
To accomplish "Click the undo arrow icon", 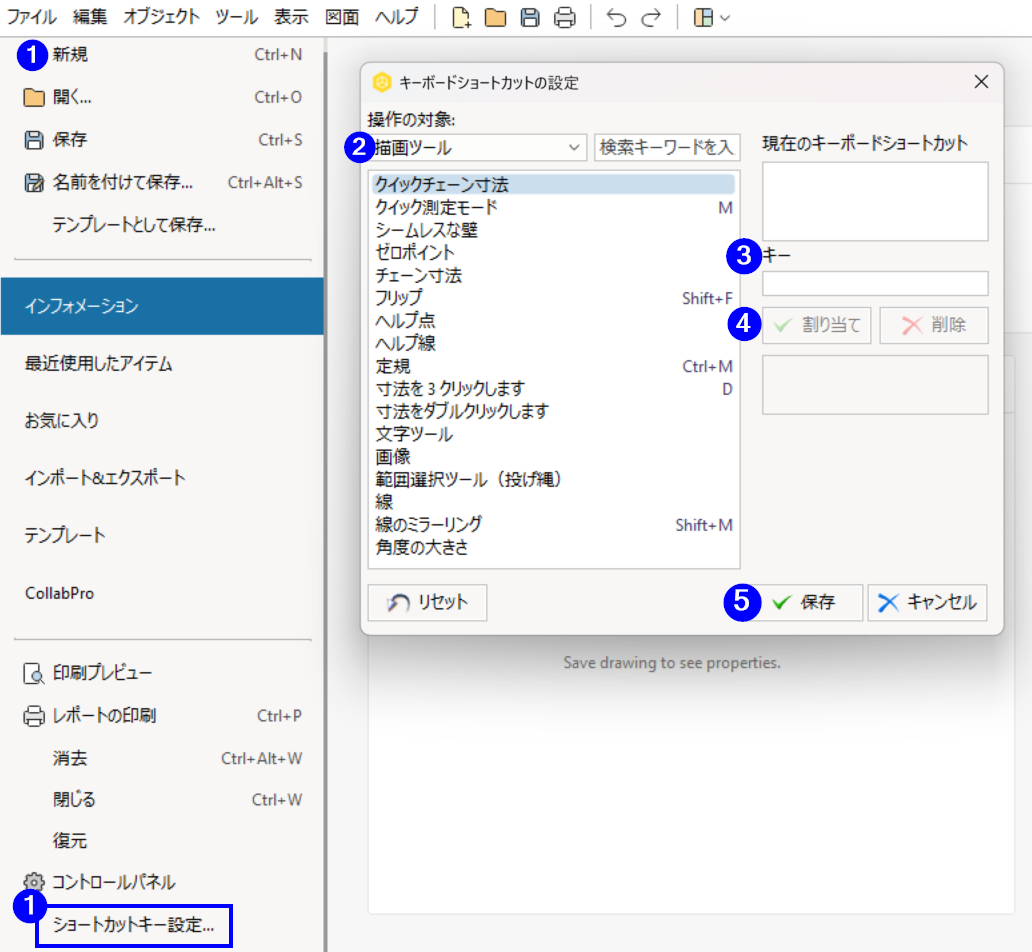I will 616,18.
